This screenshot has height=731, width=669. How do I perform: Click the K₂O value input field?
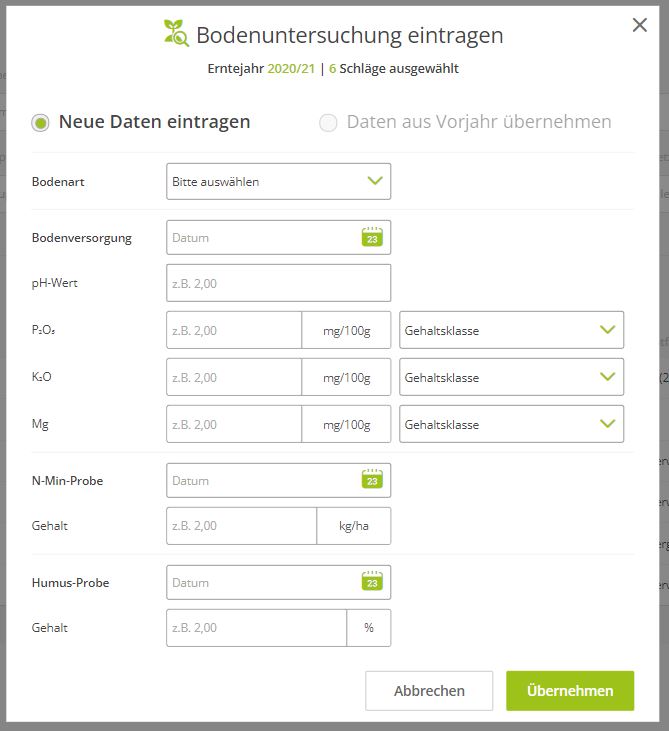point(234,377)
